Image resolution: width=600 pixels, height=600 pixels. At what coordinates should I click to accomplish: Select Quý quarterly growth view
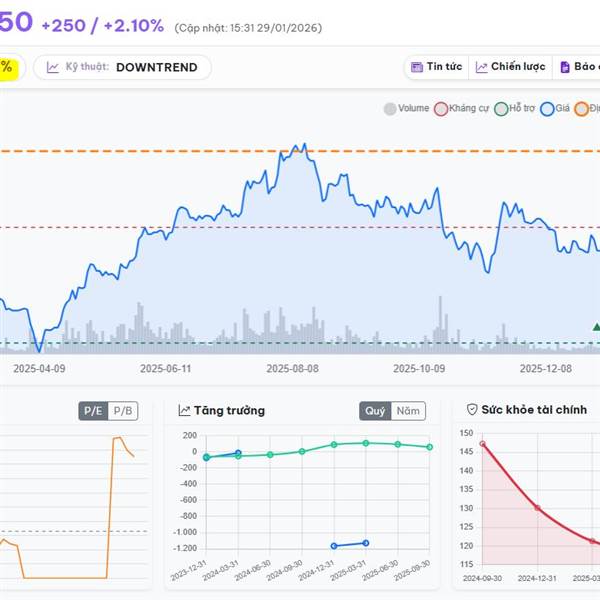[375, 411]
